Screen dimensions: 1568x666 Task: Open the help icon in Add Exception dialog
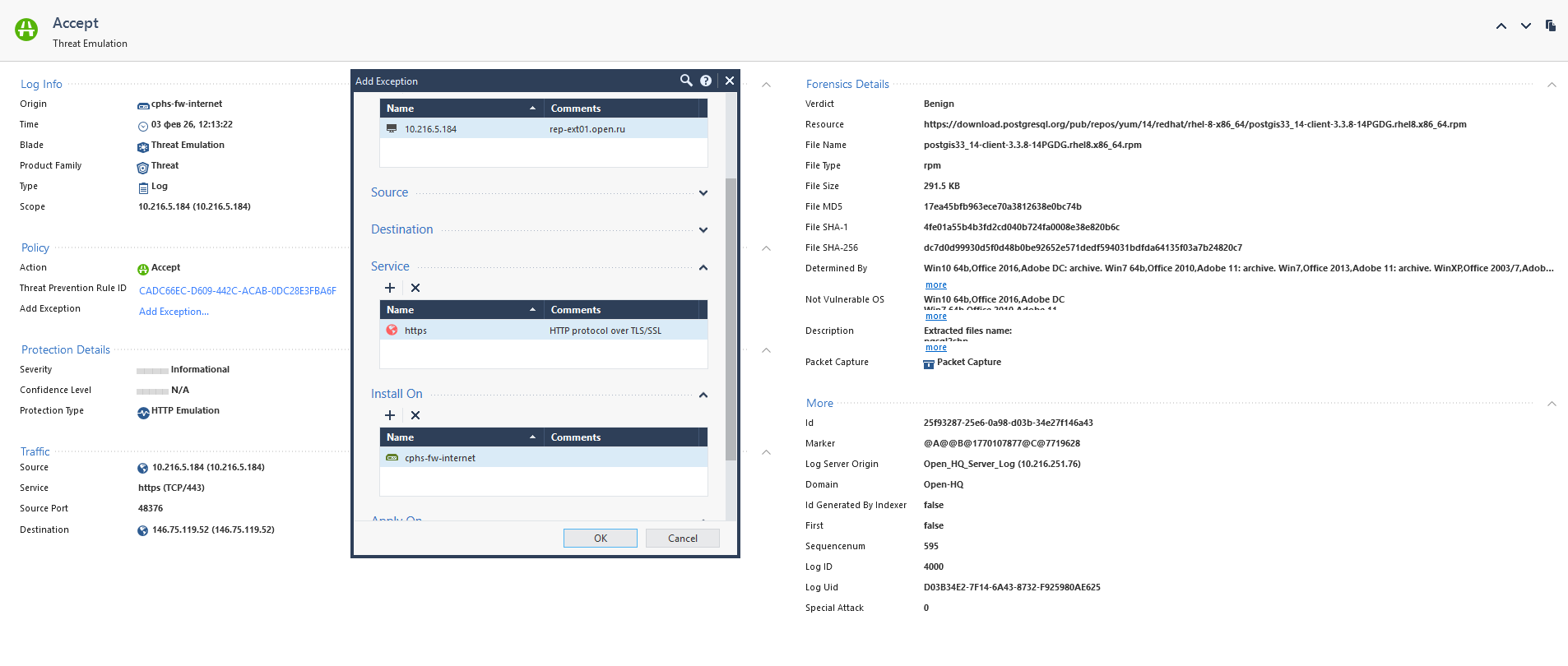pos(706,81)
